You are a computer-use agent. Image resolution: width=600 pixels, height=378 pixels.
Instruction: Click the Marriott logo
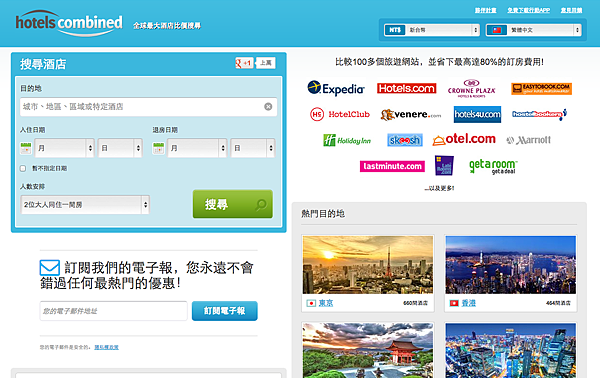tap(528, 140)
